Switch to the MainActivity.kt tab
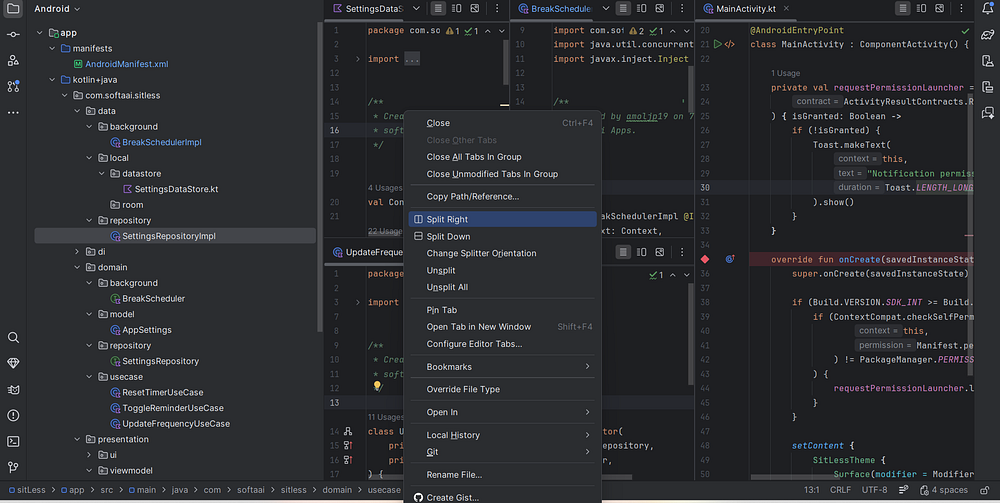Image resolution: width=1000 pixels, height=503 pixels. pyautogui.click(x=746, y=8)
